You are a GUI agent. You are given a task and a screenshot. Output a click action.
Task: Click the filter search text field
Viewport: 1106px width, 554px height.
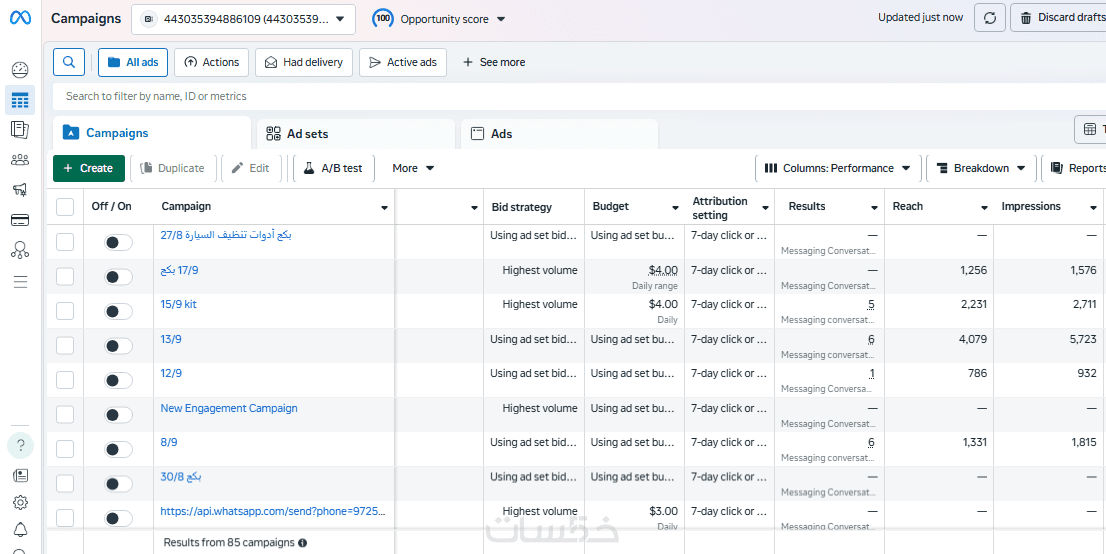point(400,96)
